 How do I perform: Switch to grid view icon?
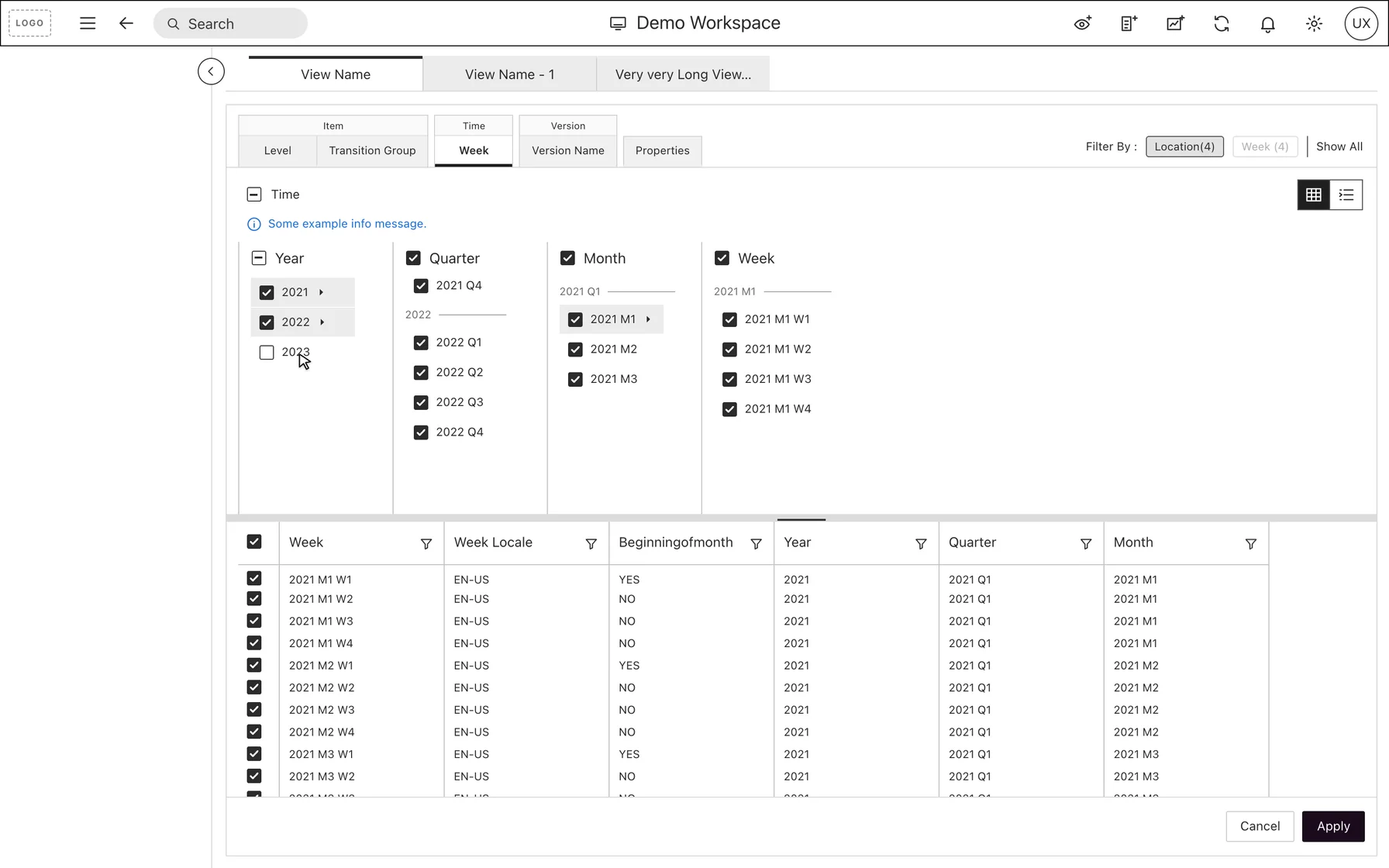coord(1313,195)
